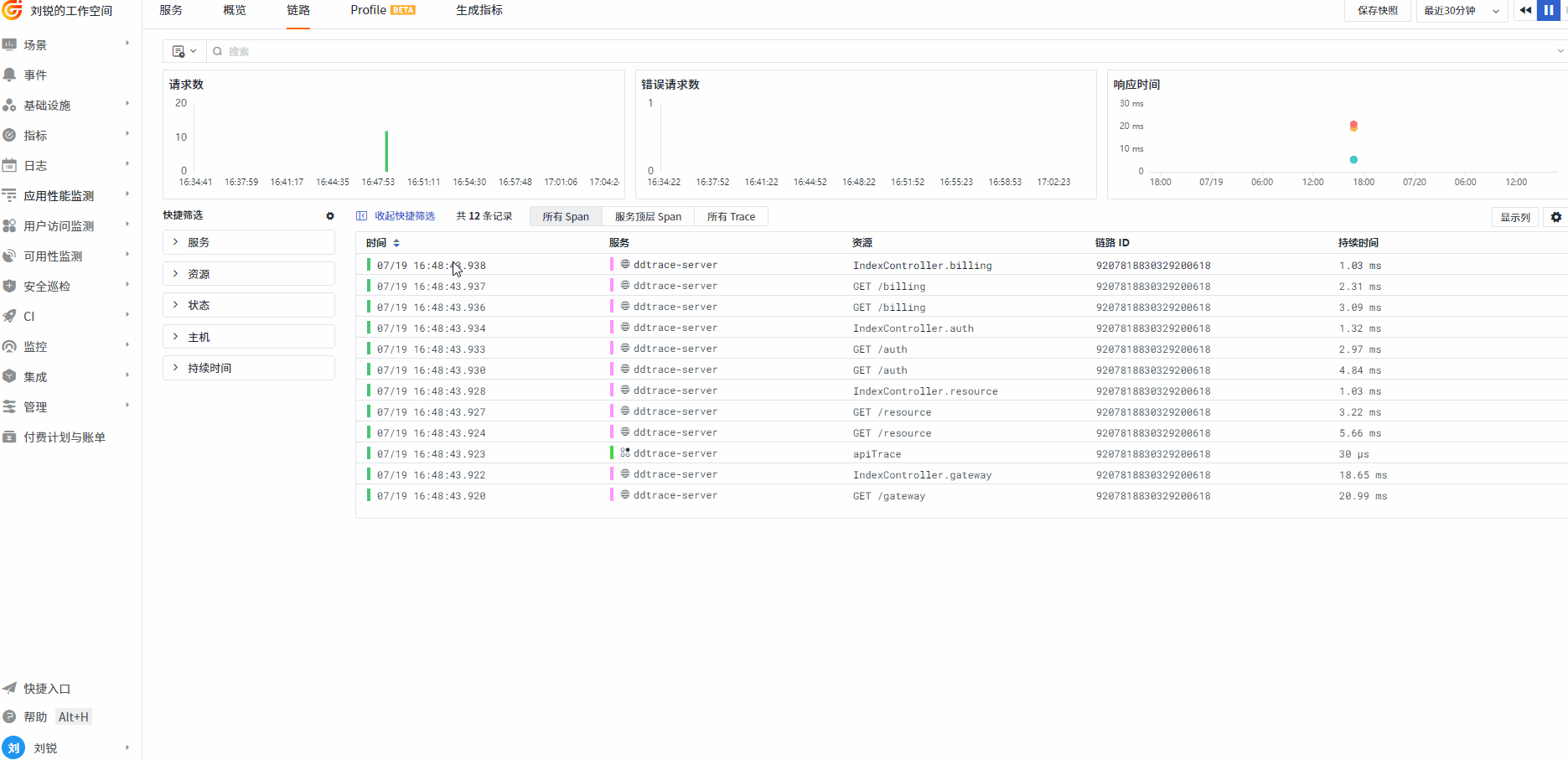
Task: Click the IndexController.gateway resource cell
Action: (923, 475)
